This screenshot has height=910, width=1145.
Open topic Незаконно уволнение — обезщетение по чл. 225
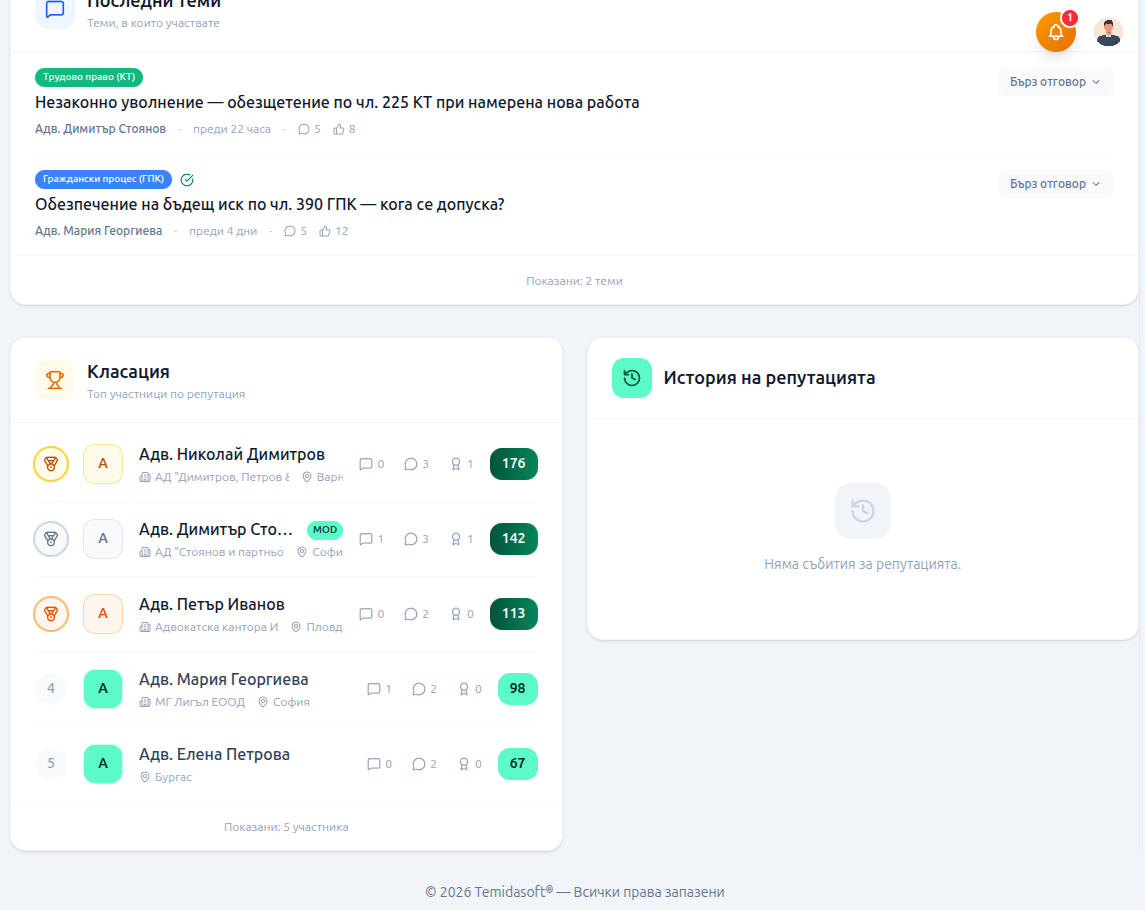coord(337,102)
